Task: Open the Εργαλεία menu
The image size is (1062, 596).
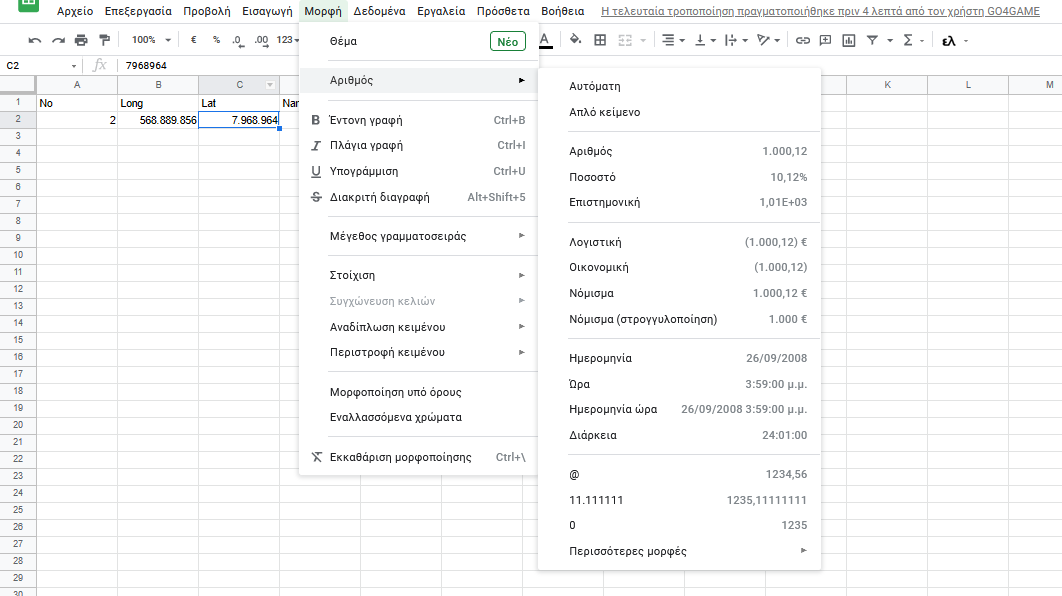Action: click(x=441, y=11)
